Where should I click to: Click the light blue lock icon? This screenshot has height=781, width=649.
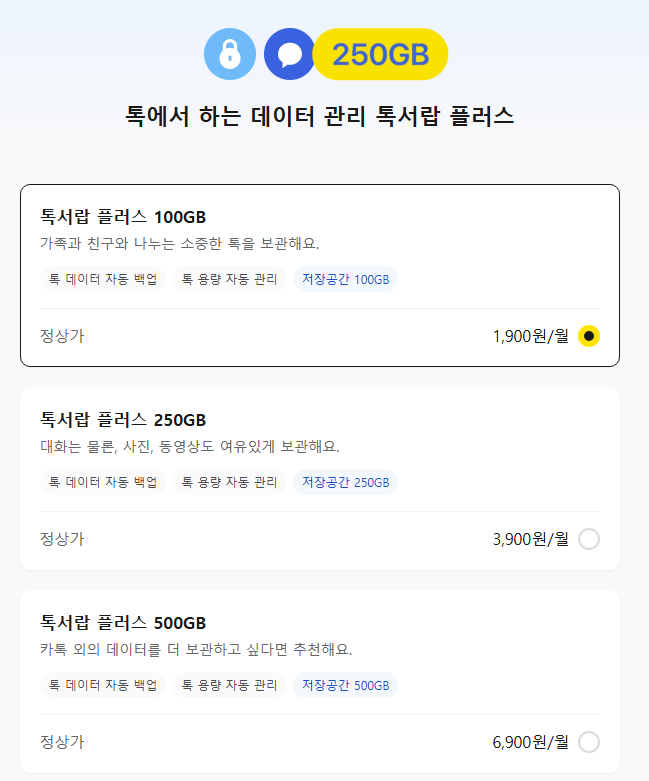(230, 54)
